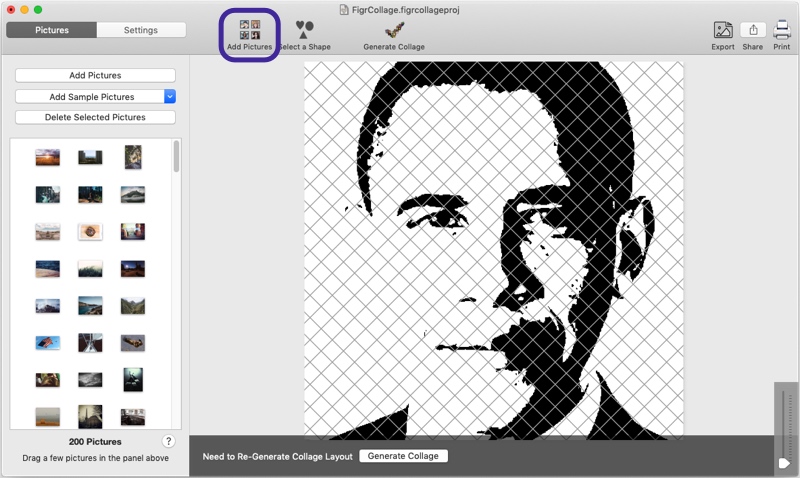Image resolution: width=800 pixels, height=478 pixels.
Task: Open the Export option in the toolbar
Action: [722, 35]
